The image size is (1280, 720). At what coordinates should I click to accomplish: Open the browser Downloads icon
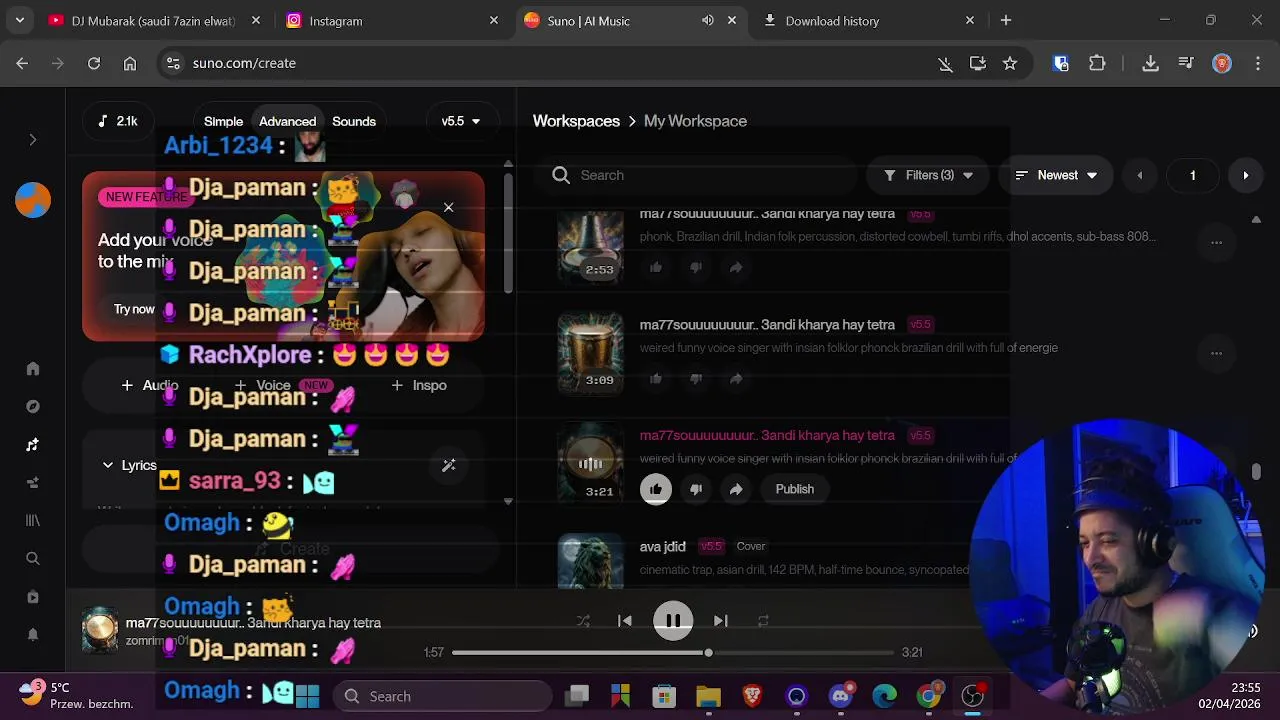point(1150,63)
